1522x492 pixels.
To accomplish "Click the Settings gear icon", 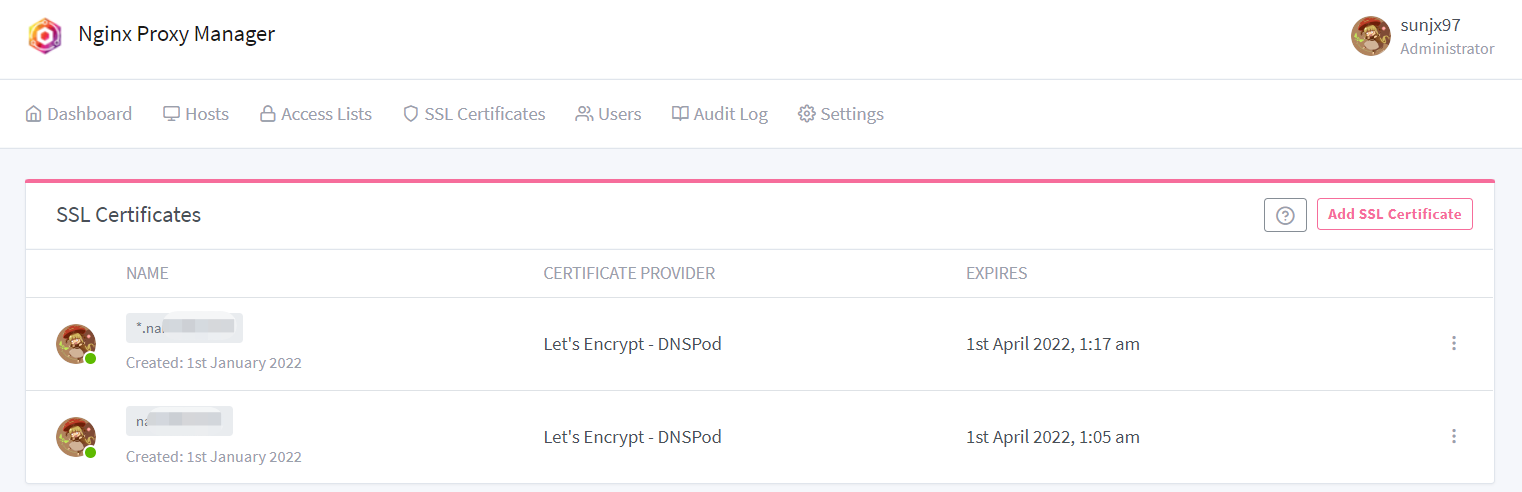I will coord(806,113).
